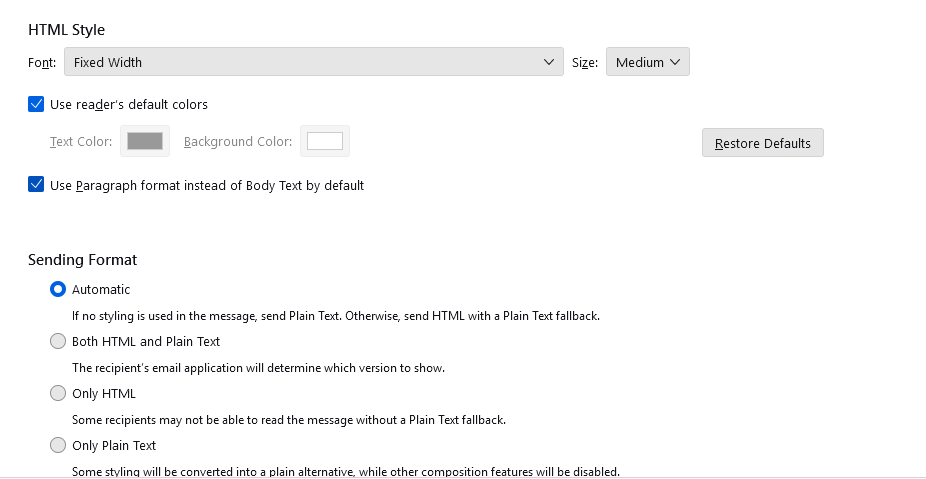Click the description text under Automatic
Viewport: 926px width, 479px height.
tap(336, 316)
